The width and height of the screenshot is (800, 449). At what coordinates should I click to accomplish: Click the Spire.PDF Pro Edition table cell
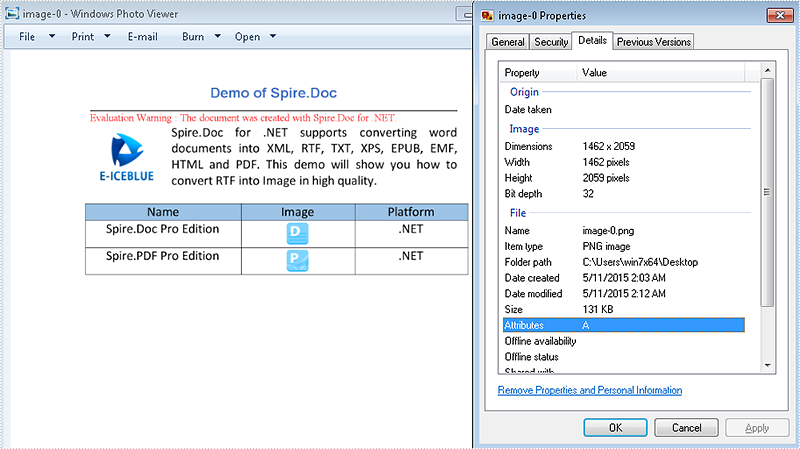coord(163,261)
